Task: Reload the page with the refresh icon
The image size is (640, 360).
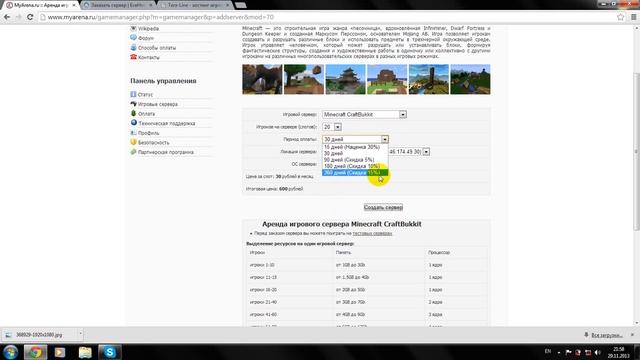Action: click(x=30, y=17)
